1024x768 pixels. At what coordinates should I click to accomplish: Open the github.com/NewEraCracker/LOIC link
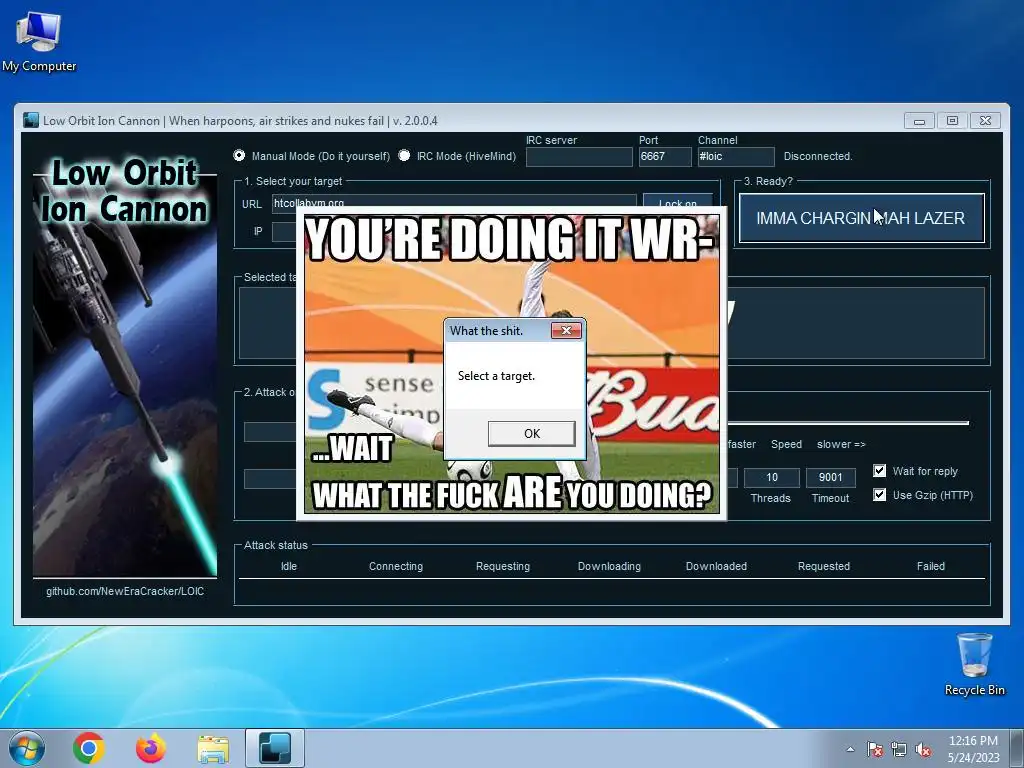pyautogui.click(x=125, y=591)
